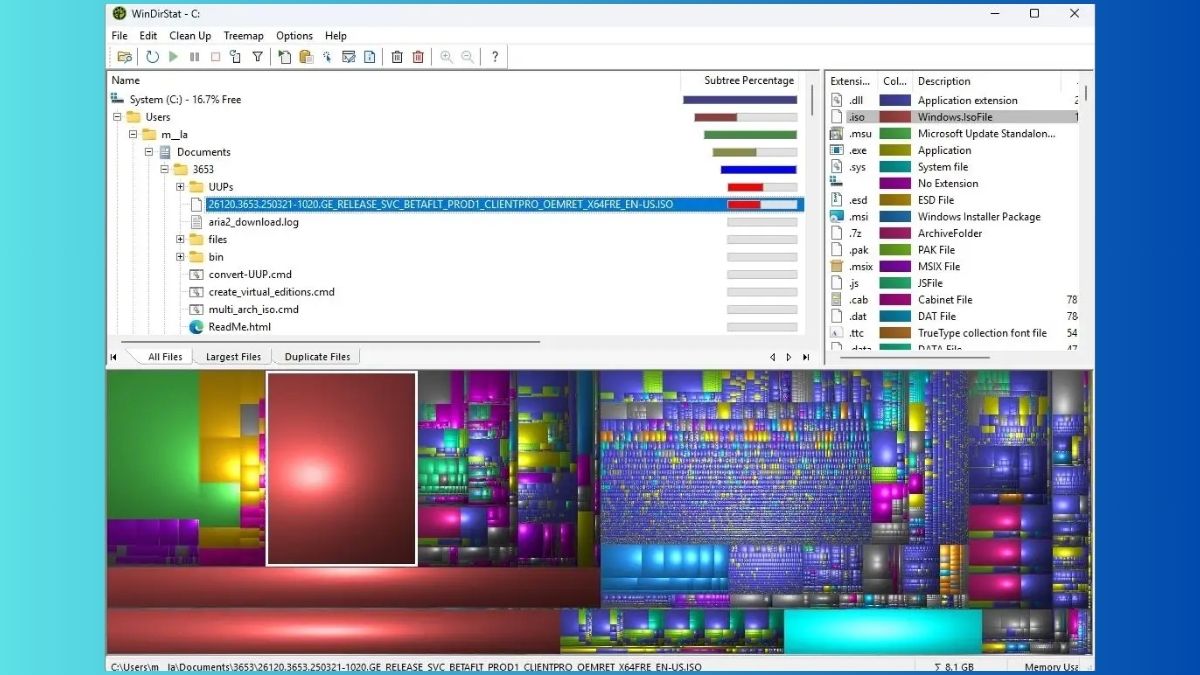Select the TrueType collection font file row
1200x675 pixels.
point(954,333)
